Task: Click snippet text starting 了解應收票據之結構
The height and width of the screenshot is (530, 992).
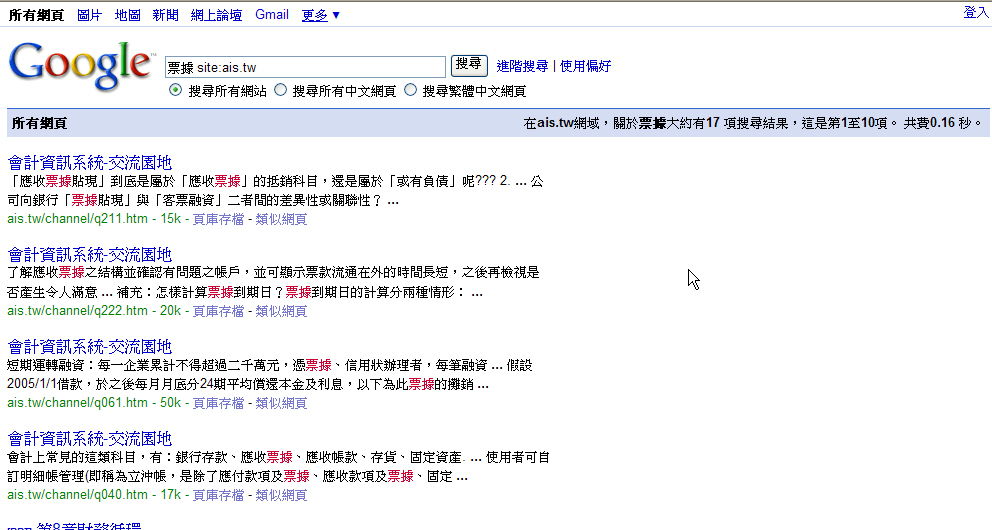Action: coord(273,283)
